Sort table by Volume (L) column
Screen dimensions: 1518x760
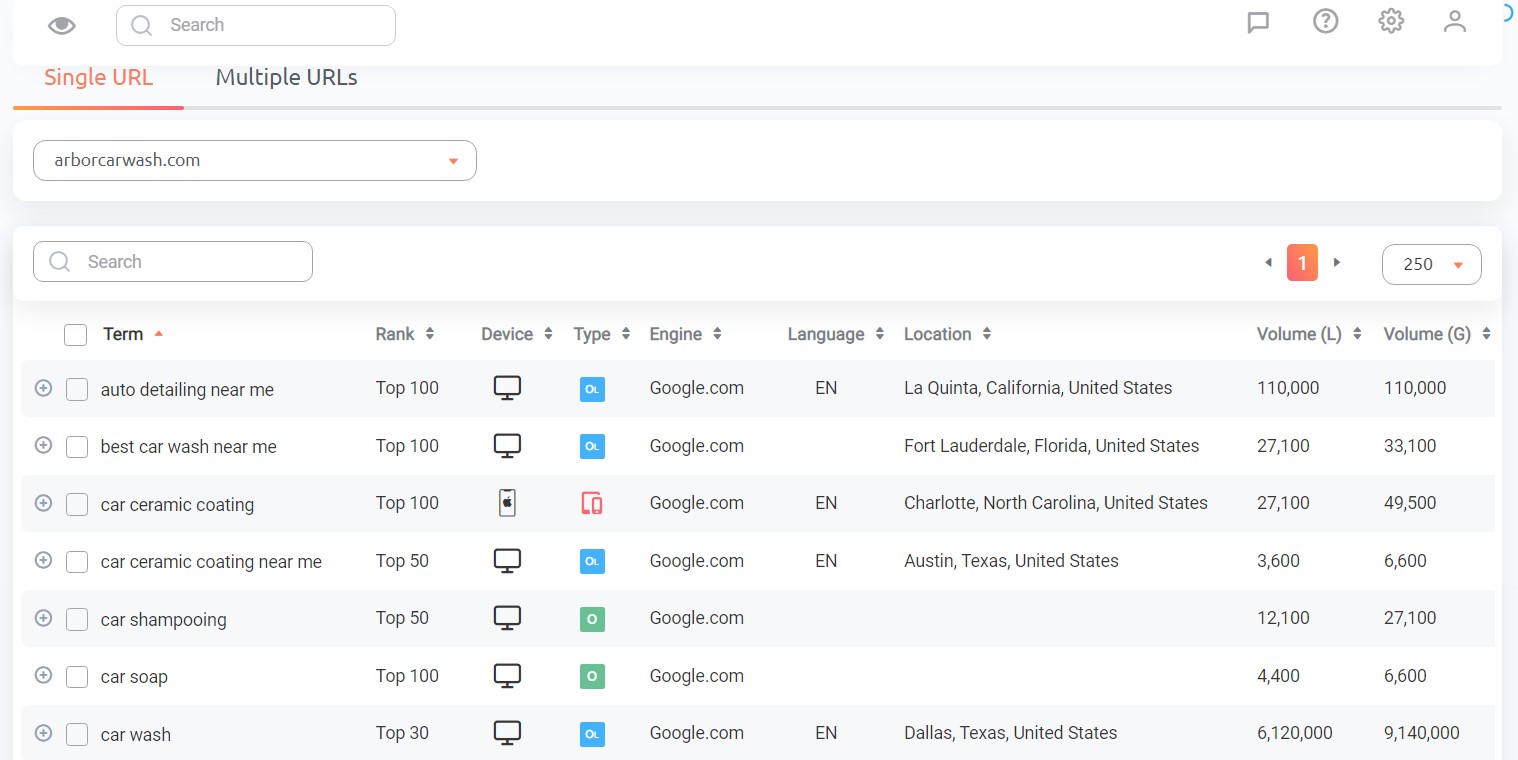pos(1309,334)
